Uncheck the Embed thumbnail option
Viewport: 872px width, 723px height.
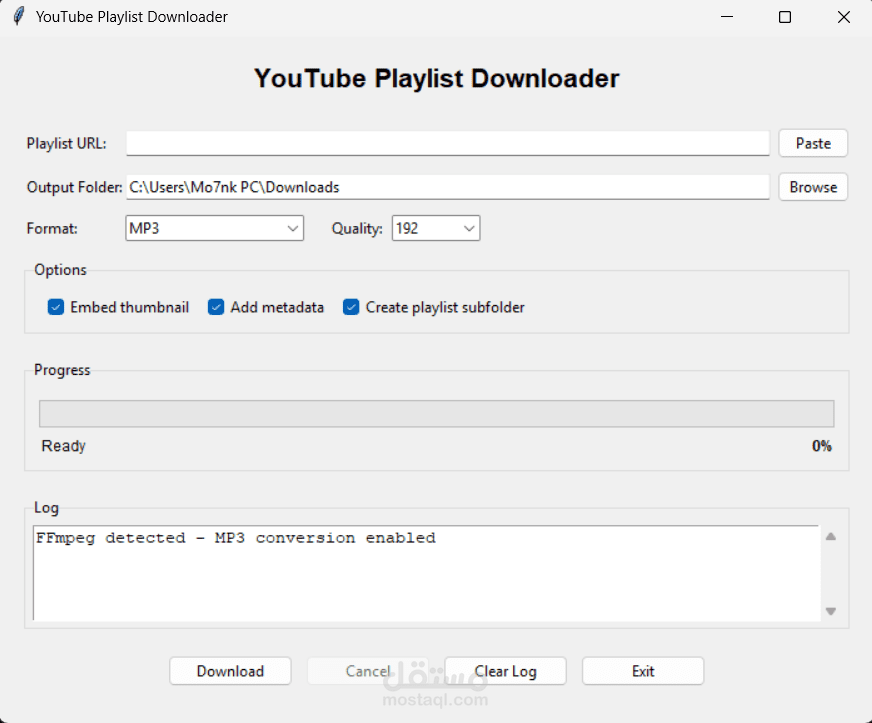[55, 307]
